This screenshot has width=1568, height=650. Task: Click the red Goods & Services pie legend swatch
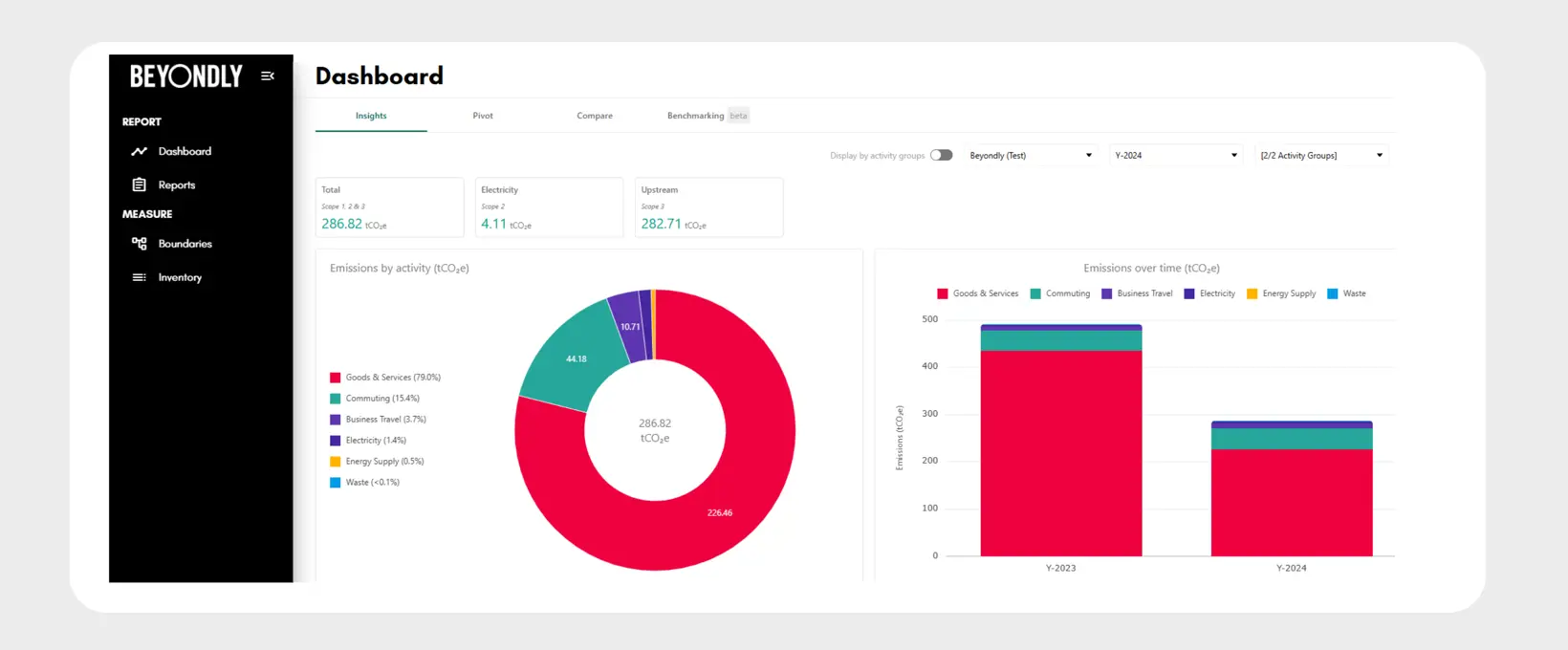pyautogui.click(x=336, y=378)
